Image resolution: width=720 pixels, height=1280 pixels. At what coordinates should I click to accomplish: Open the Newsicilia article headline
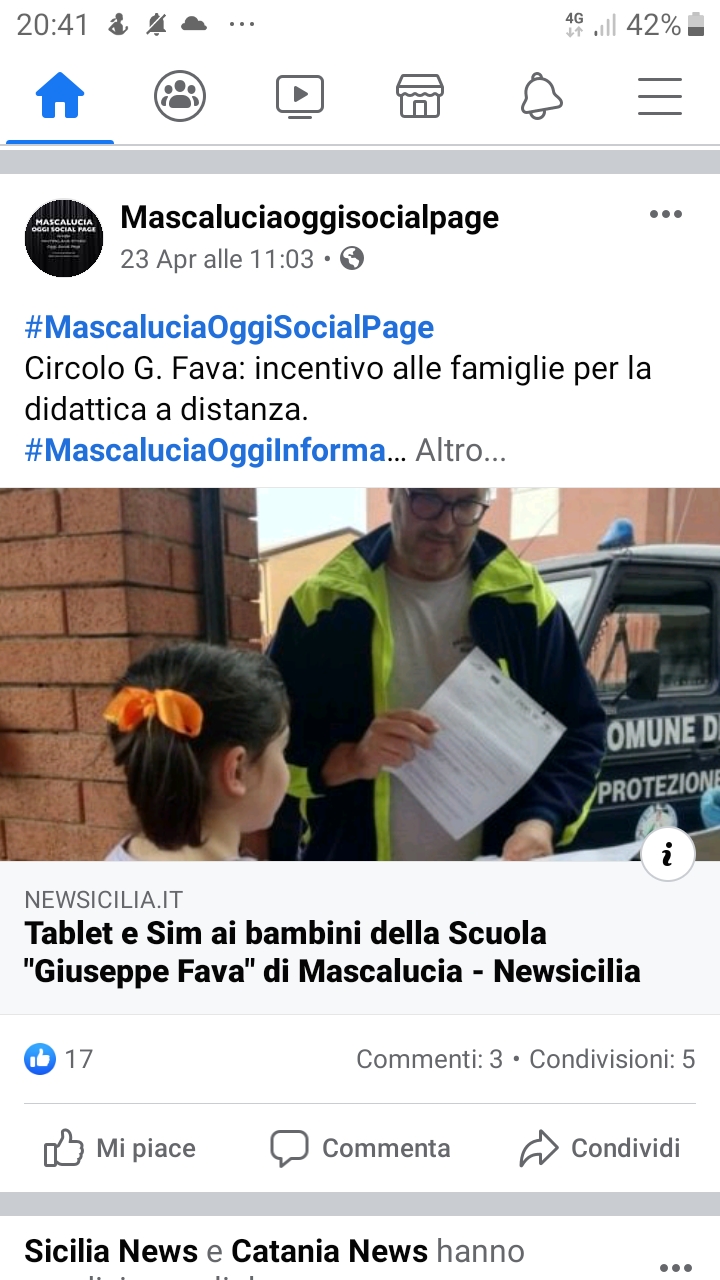pyautogui.click(x=333, y=951)
